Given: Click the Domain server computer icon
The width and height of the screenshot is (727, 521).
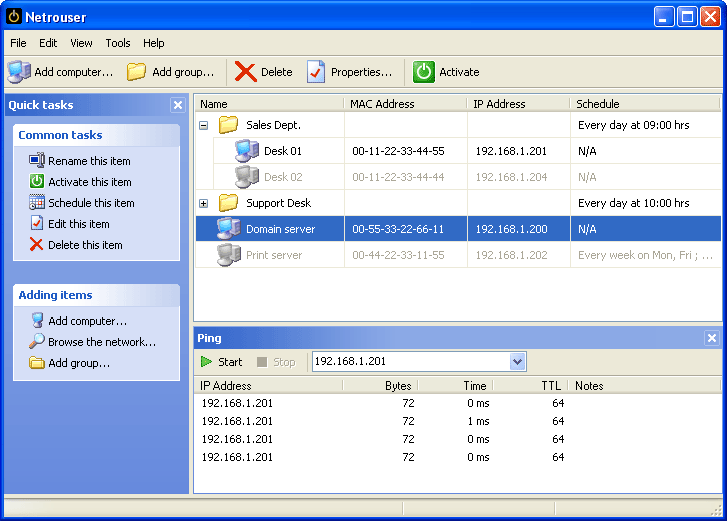Looking at the screenshot, I should [x=229, y=229].
